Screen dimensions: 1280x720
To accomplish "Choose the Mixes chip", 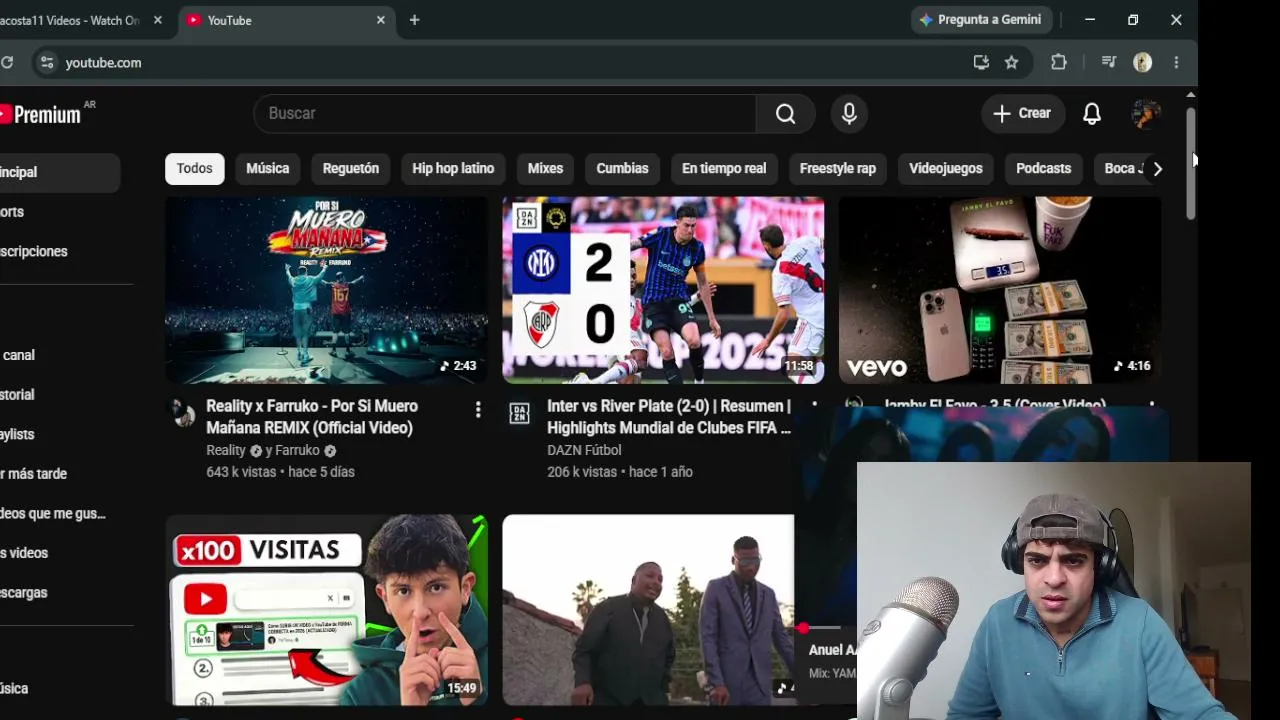I will coord(545,169).
